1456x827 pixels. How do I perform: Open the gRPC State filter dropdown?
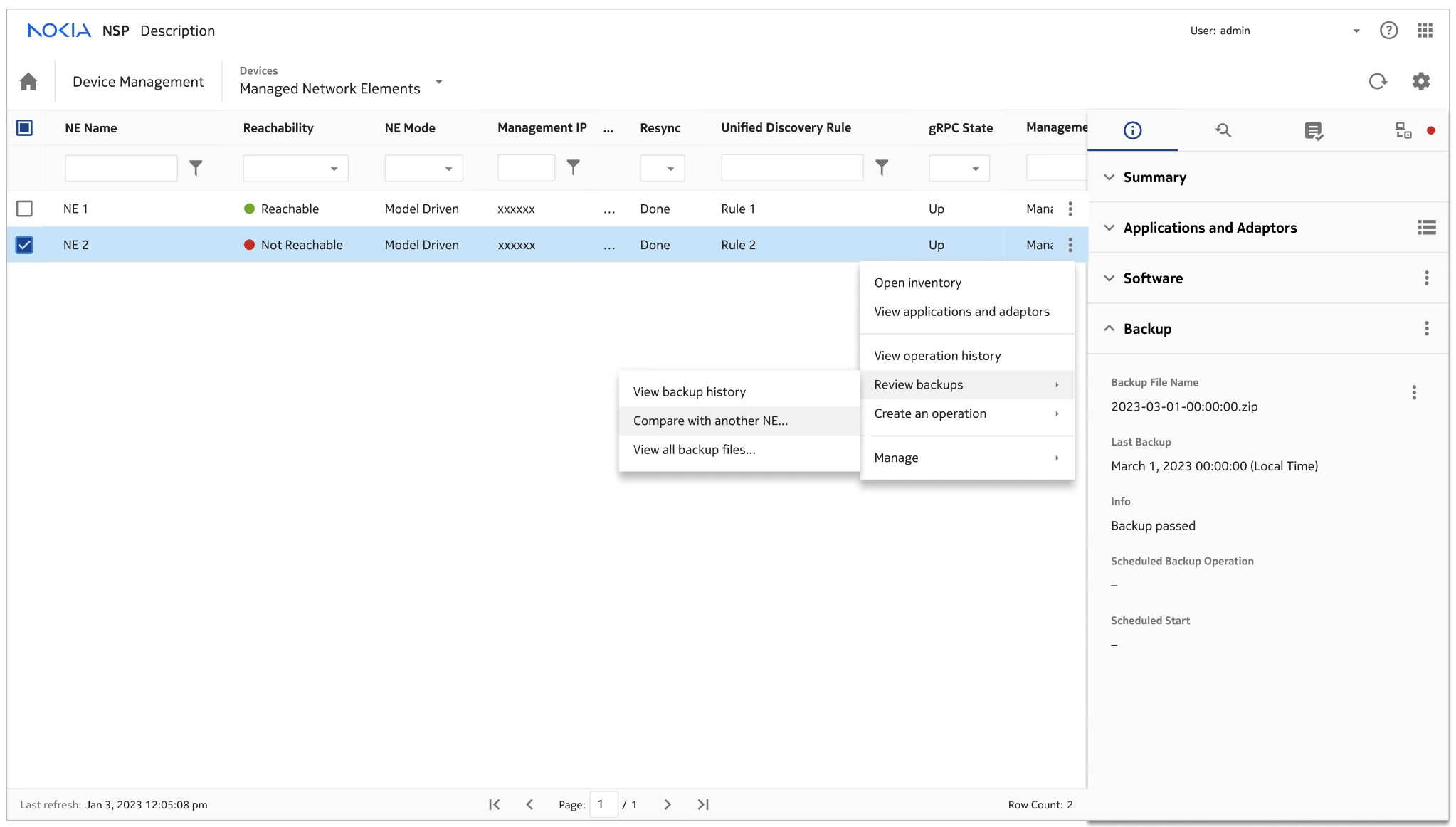tap(959, 169)
